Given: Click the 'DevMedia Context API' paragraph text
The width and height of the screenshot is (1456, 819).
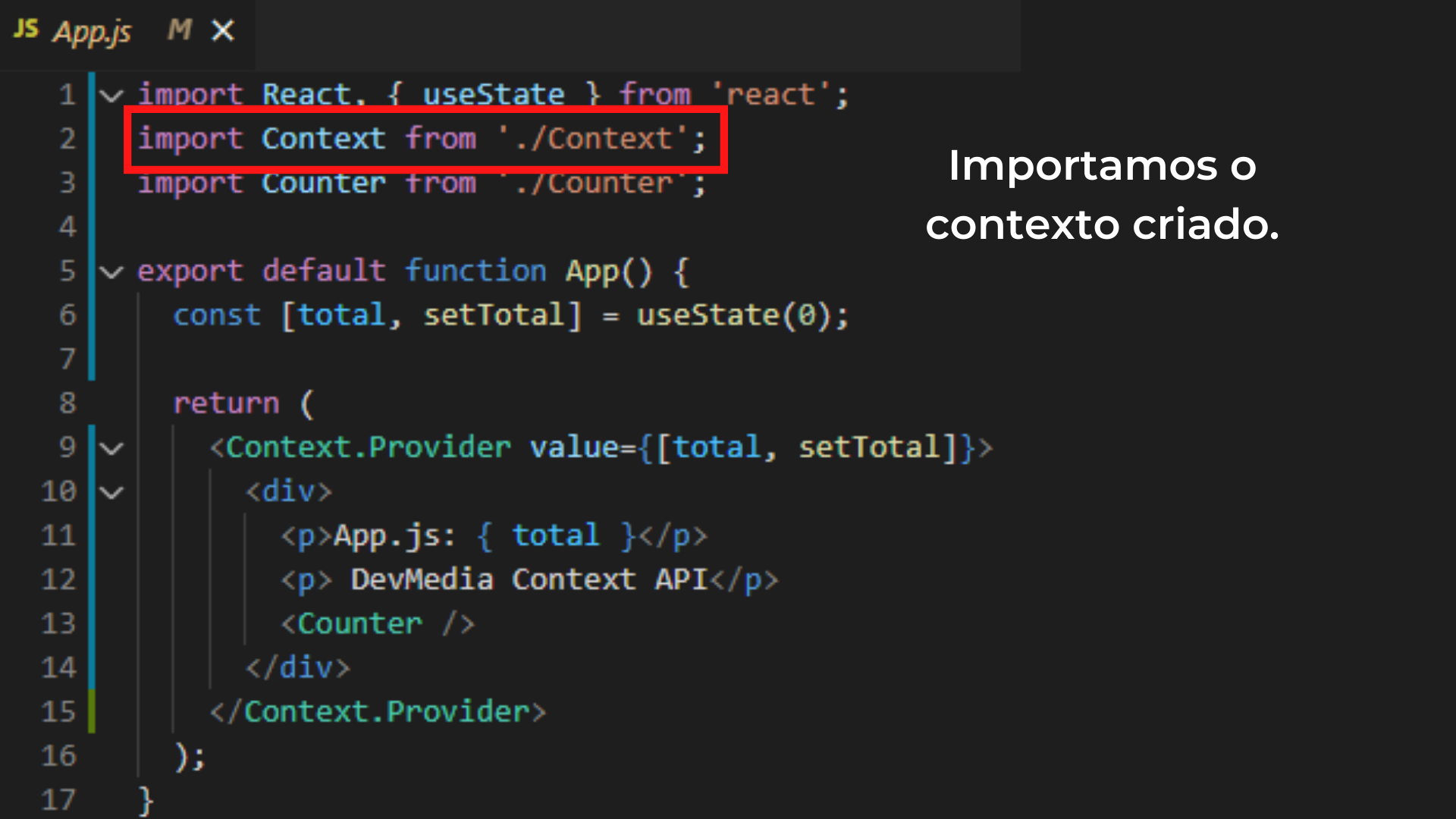Looking at the screenshot, I should coord(529,580).
